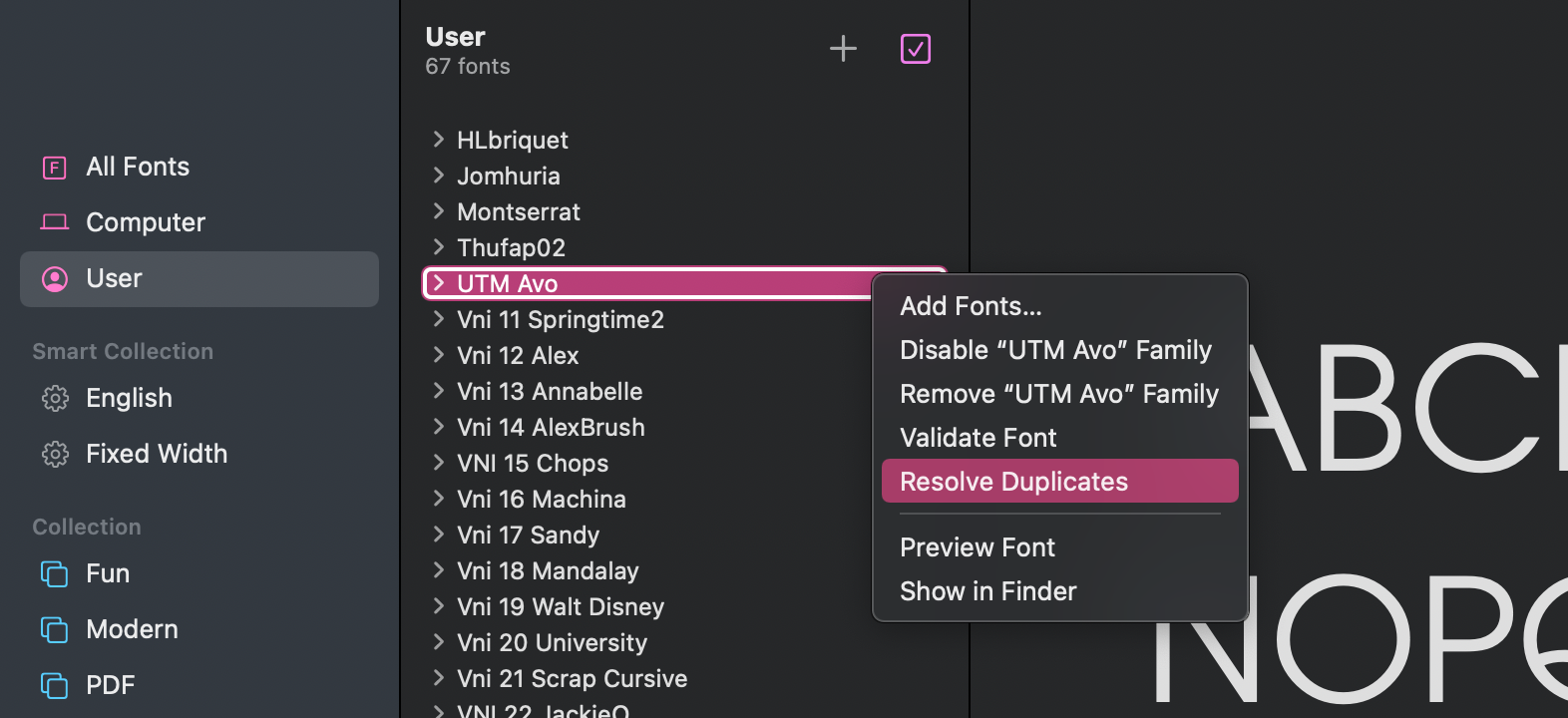
Task: Expand the Montserrat font family chevron
Action: point(438,211)
